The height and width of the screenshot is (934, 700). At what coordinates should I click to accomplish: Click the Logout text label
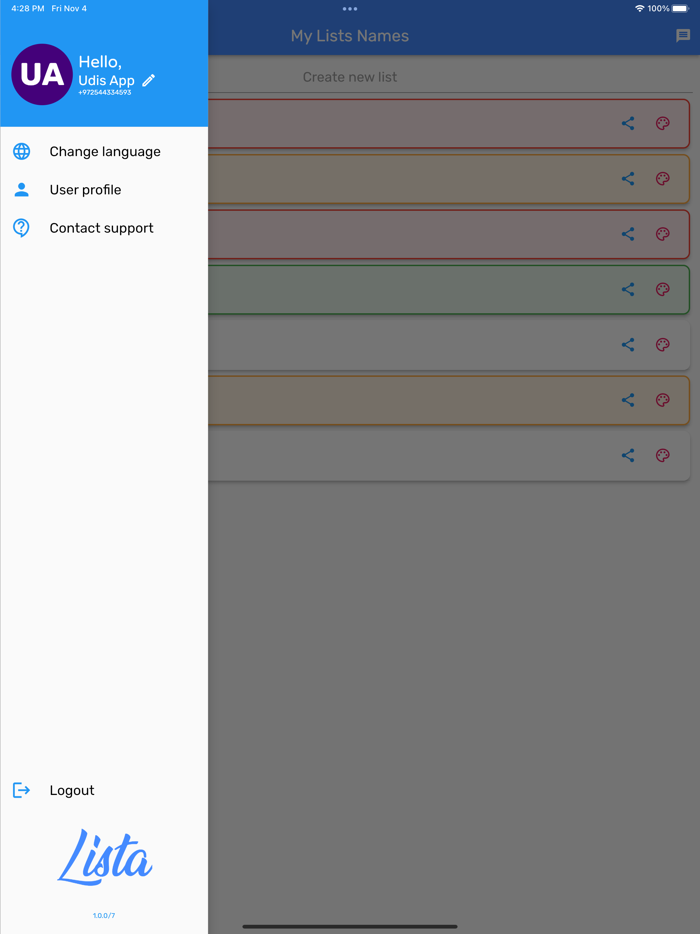pos(71,790)
